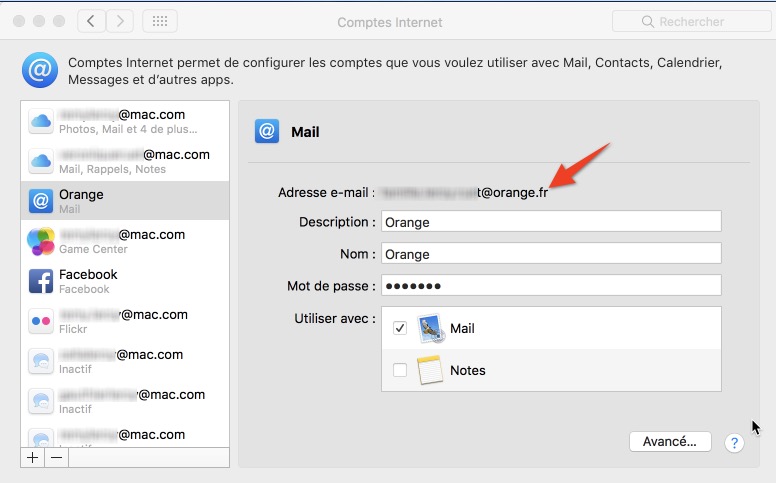Click the Comptes Internet window title
This screenshot has width=776, height=483.
point(390,22)
